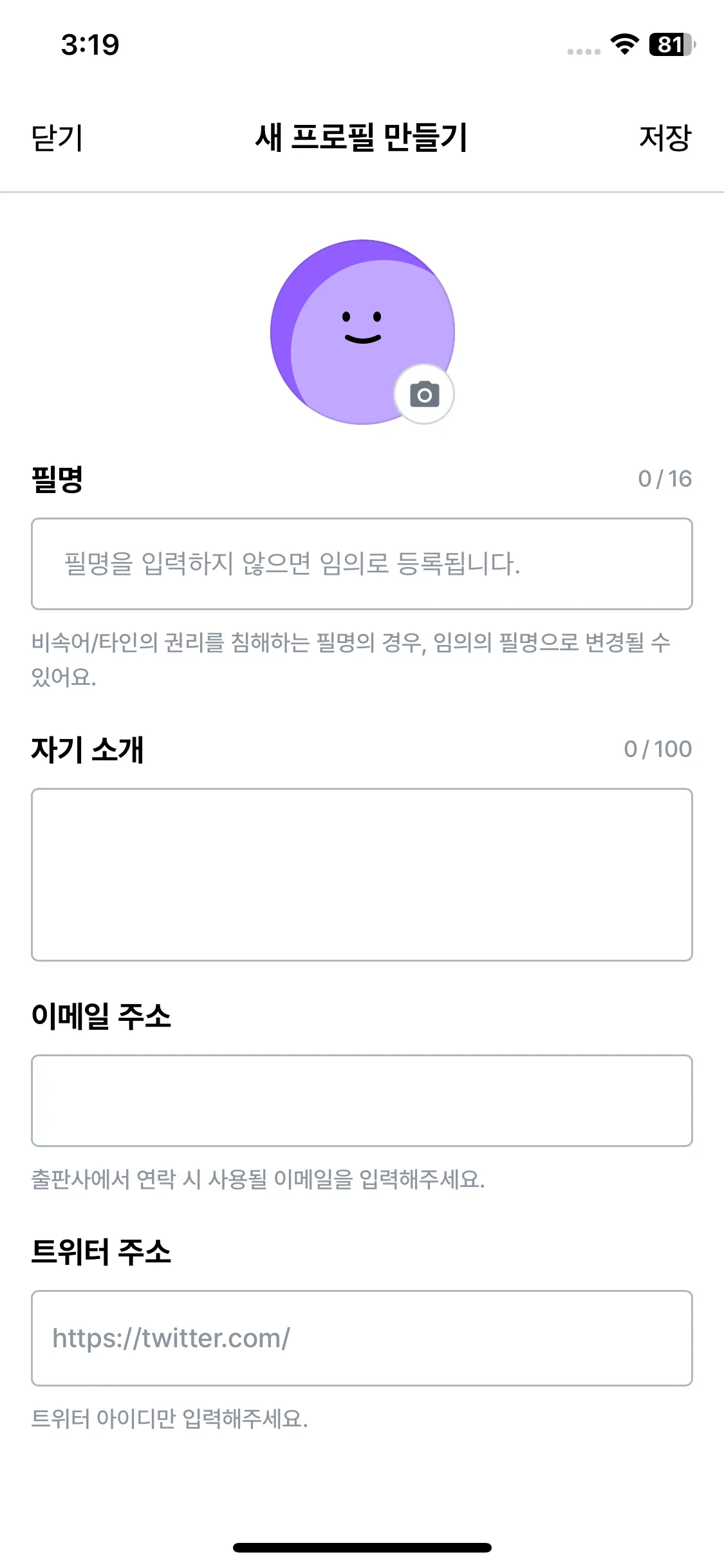Tap the home indicator bar

point(362,1547)
